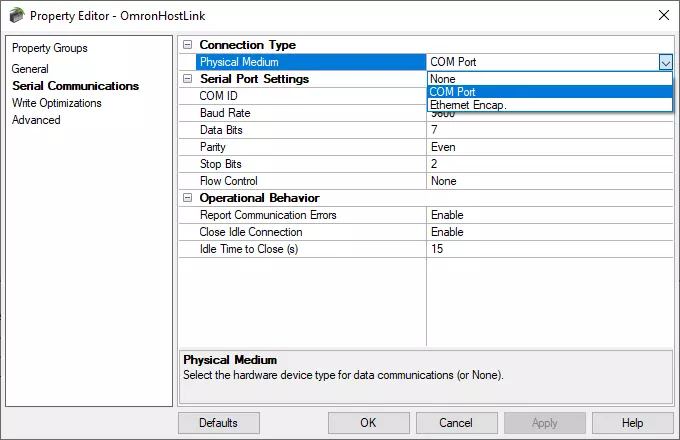The width and height of the screenshot is (680, 440).
Task: Select Serial Communications property group
Action: coord(75,86)
